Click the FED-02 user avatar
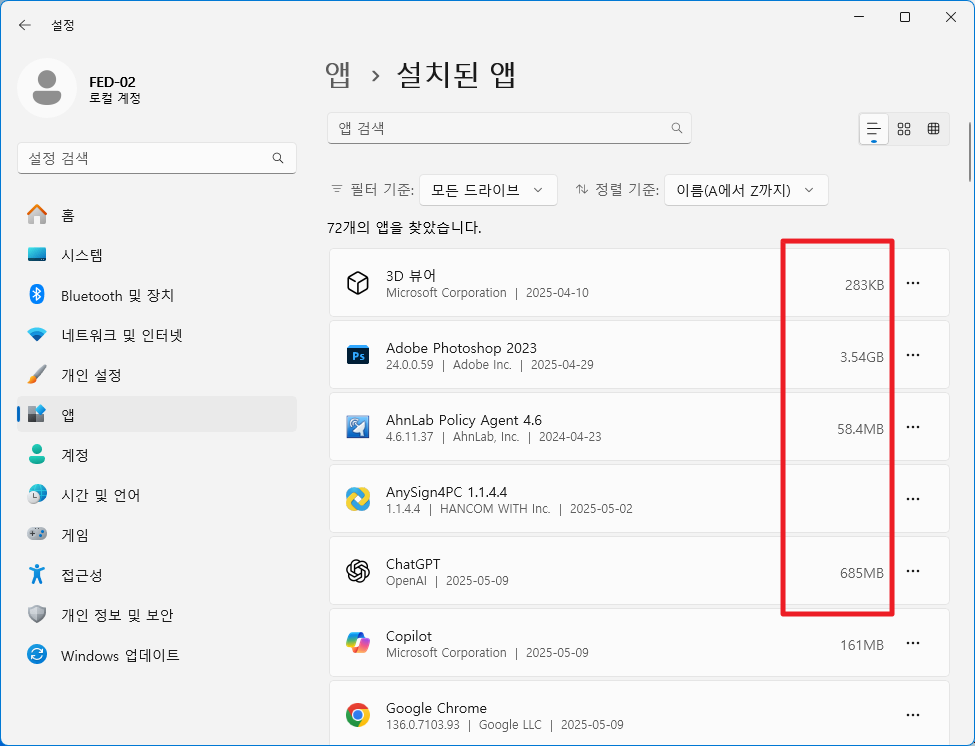Image resolution: width=975 pixels, height=746 pixels. tap(47, 88)
